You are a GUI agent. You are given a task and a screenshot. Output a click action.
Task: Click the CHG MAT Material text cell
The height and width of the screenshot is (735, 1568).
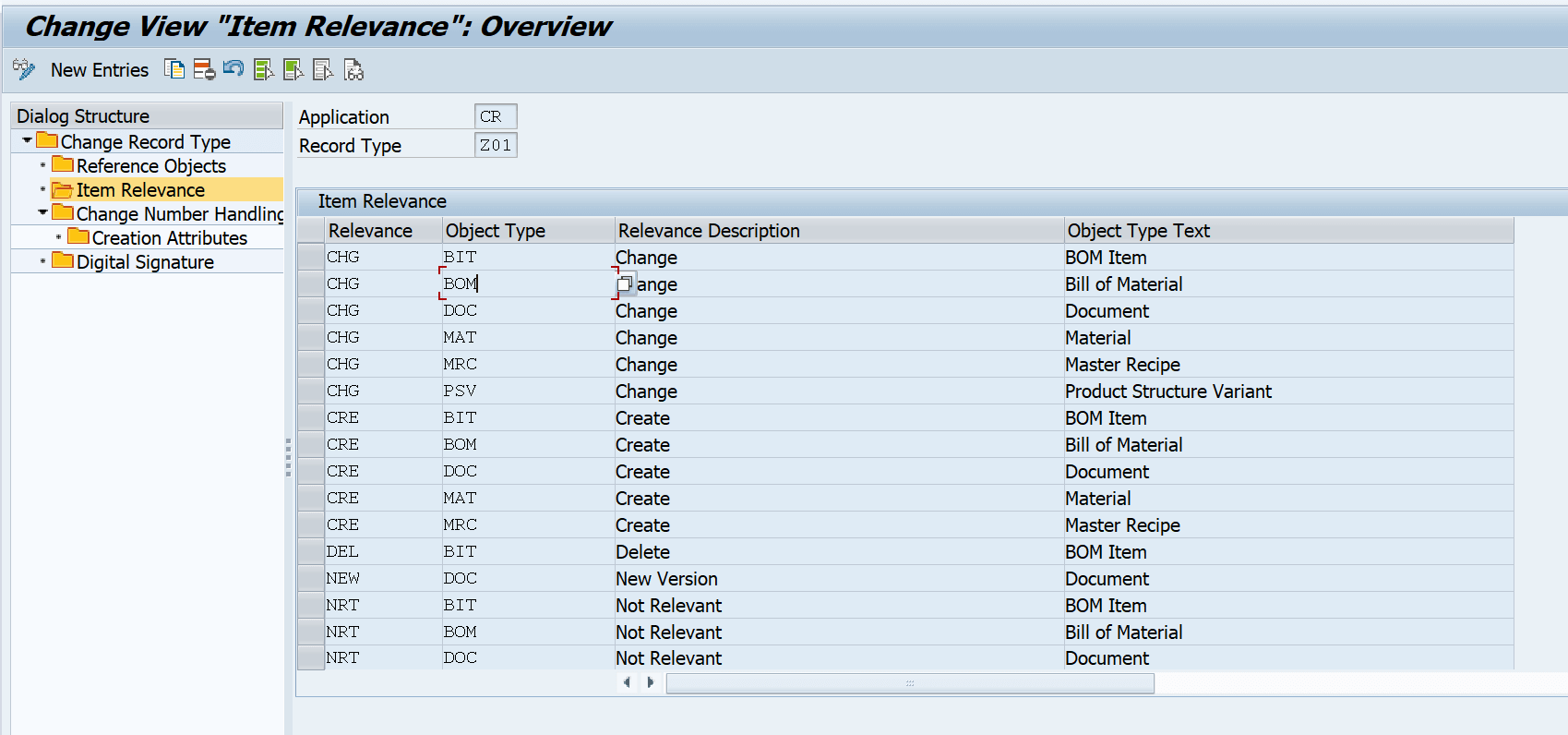coord(1288,337)
